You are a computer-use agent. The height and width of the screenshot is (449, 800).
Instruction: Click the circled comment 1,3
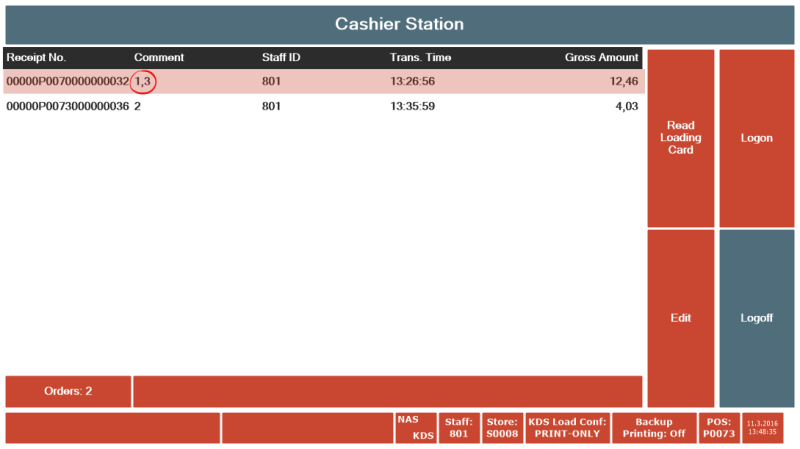coord(143,82)
